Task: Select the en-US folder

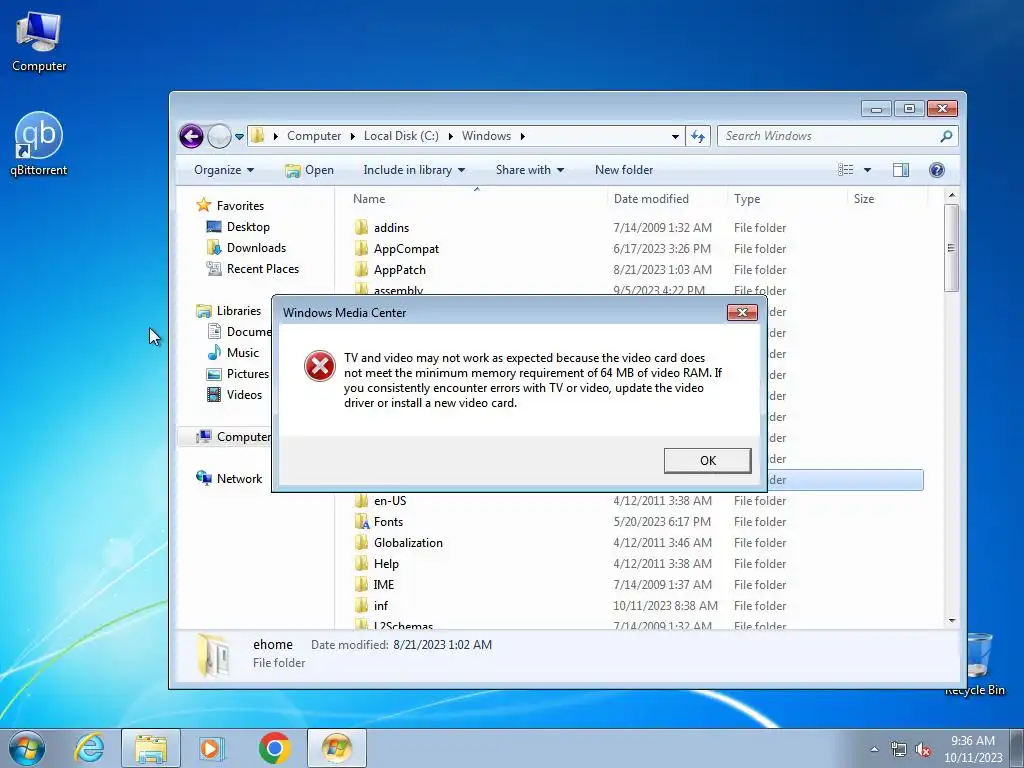Action: pos(390,501)
